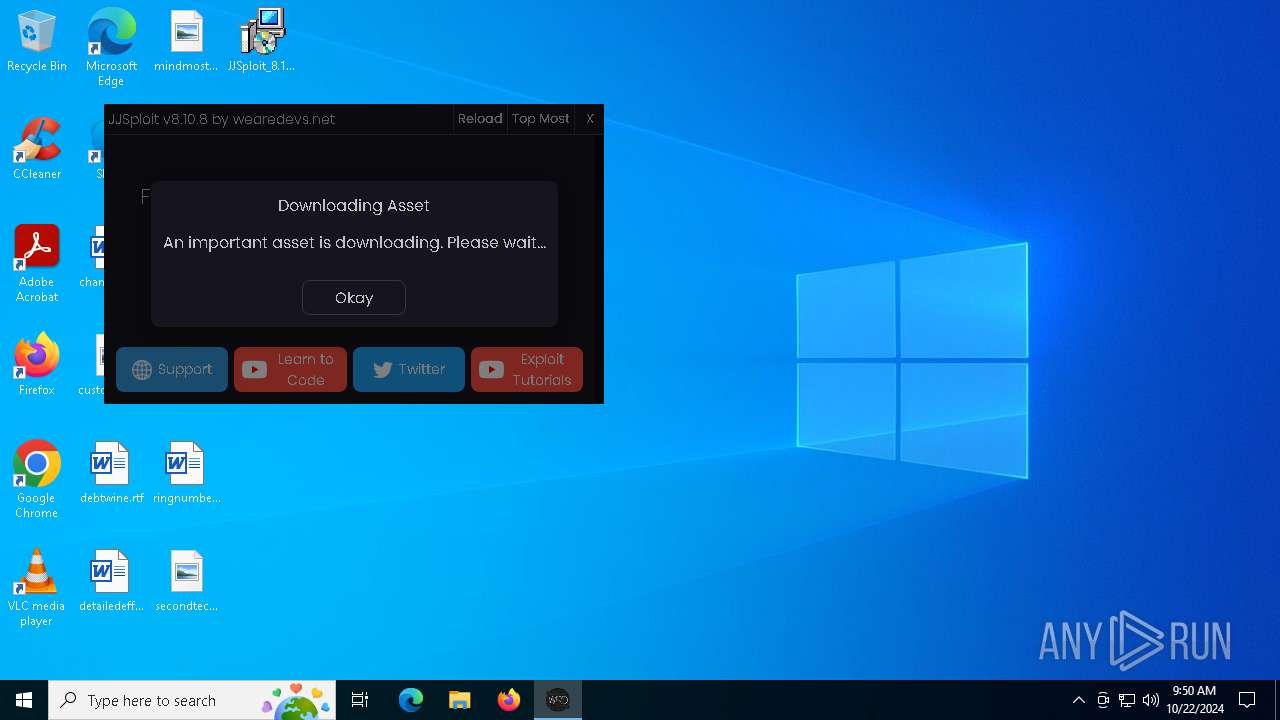Open the volume tray icon
Screen dimensions: 1280x720
pyautogui.click(x=1150, y=700)
